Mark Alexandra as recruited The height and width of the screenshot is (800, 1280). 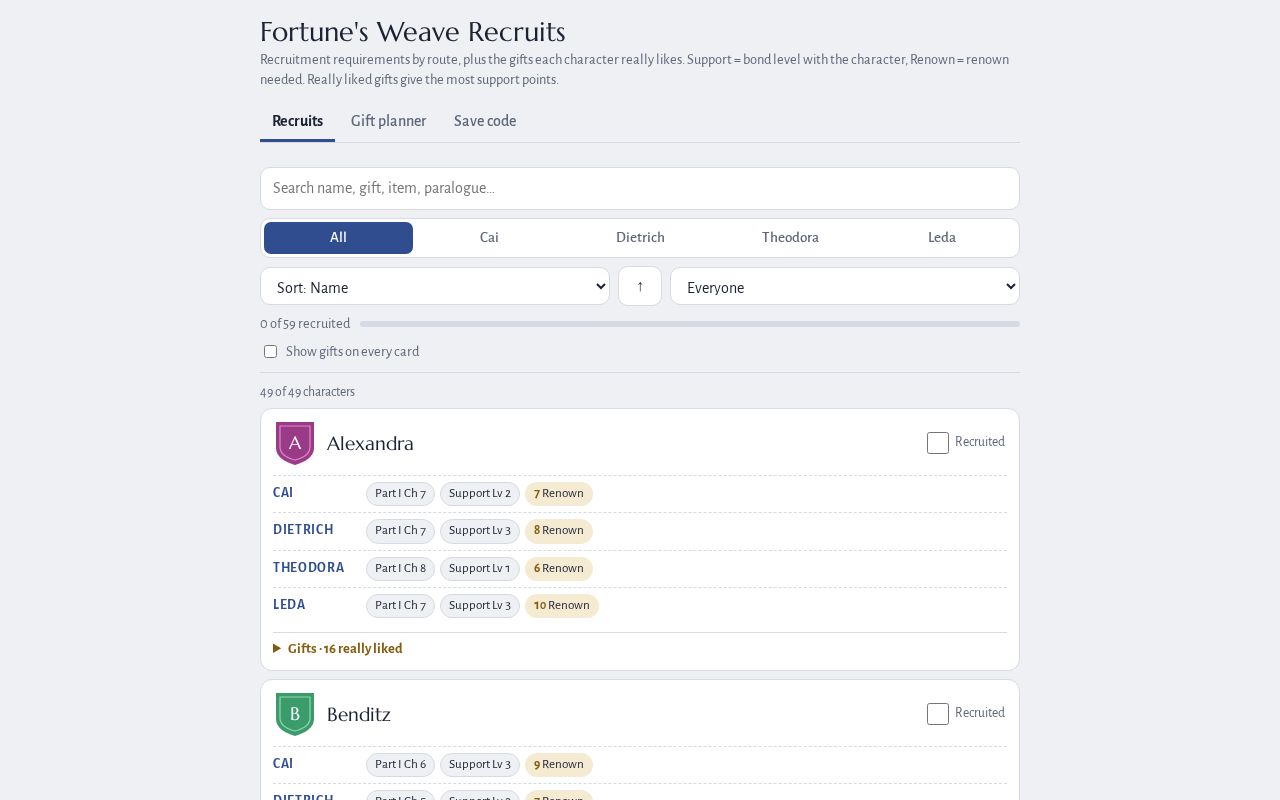pos(938,443)
